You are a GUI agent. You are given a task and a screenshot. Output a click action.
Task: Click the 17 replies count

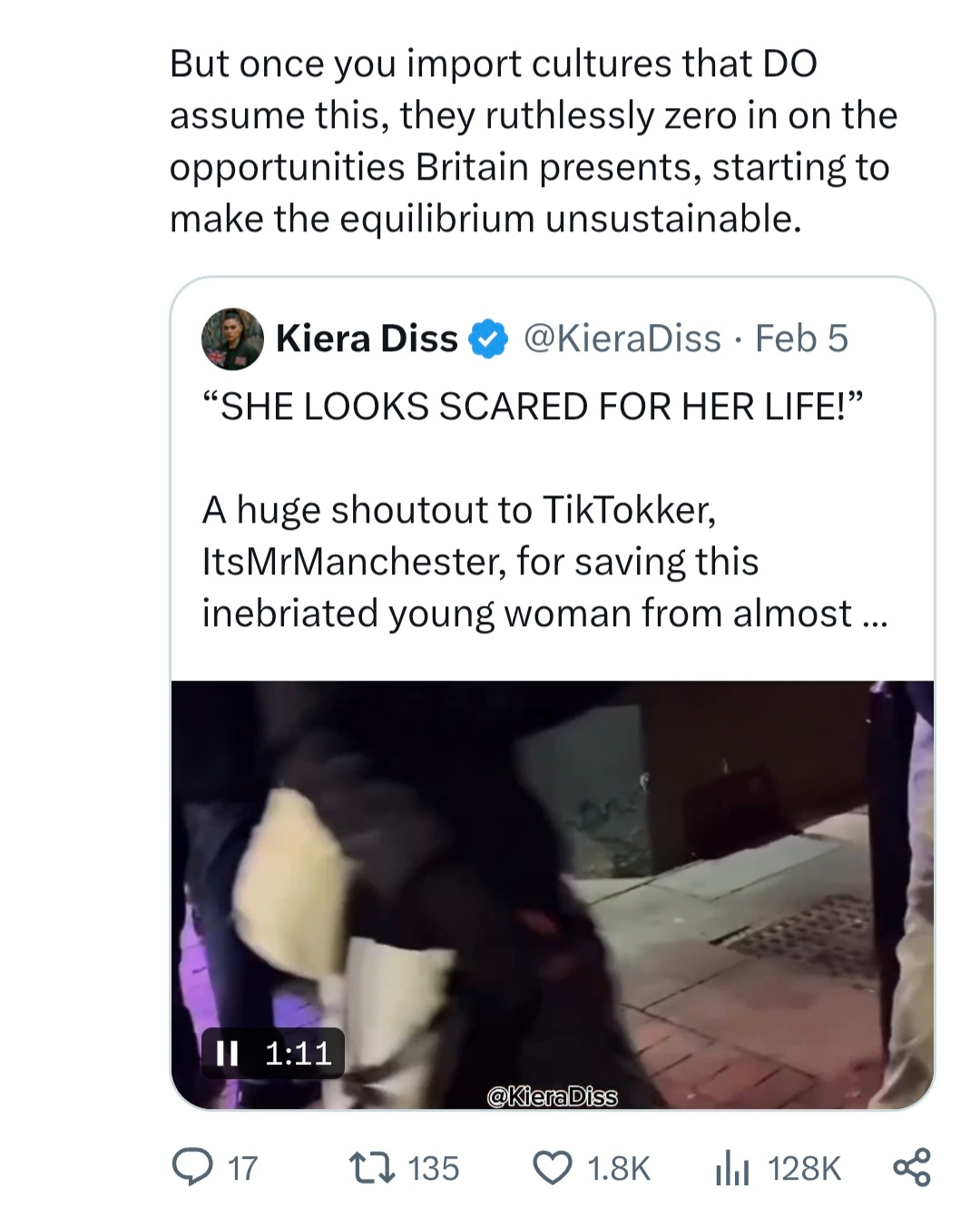click(242, 1168)
